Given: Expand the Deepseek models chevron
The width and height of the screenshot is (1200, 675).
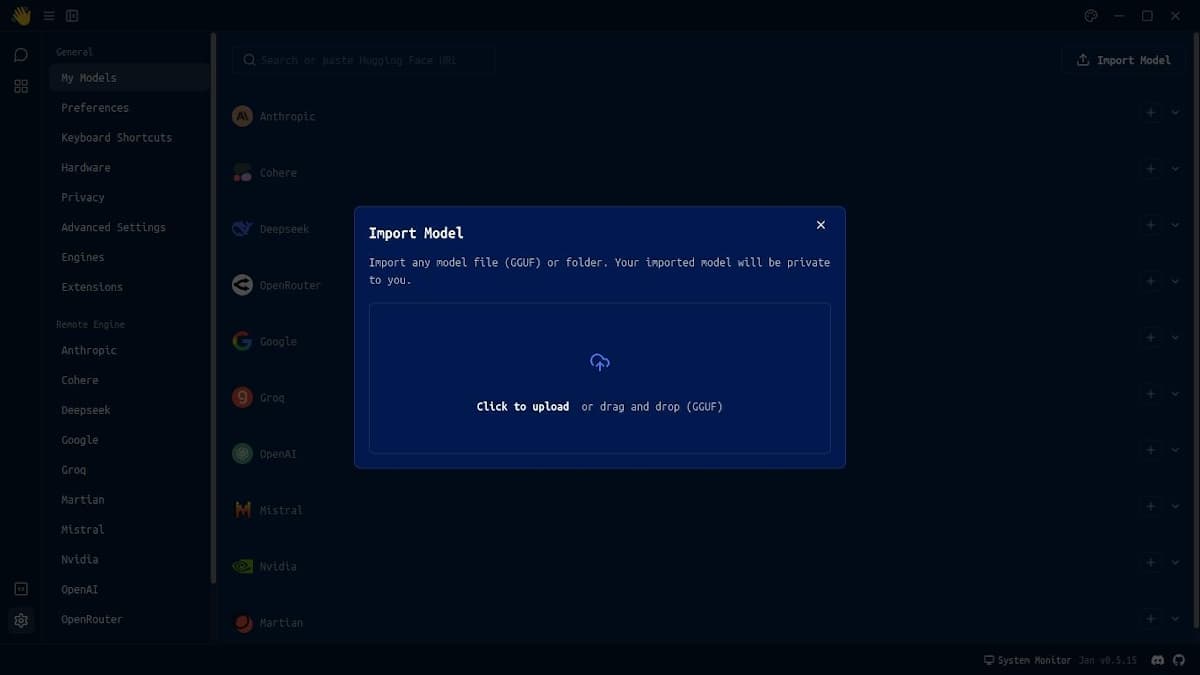Looking at the screenshot, I should coord(1176,225).
